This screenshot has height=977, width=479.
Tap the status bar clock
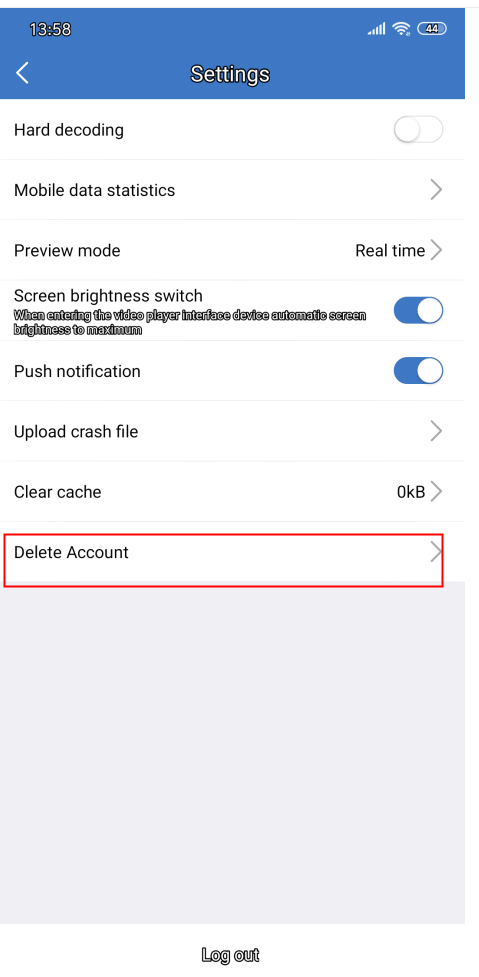50,29
